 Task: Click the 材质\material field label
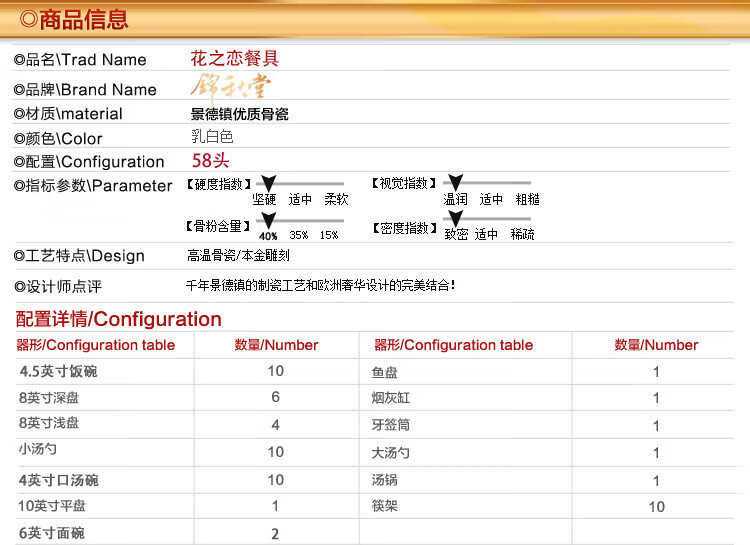click(x=68, y=114)
